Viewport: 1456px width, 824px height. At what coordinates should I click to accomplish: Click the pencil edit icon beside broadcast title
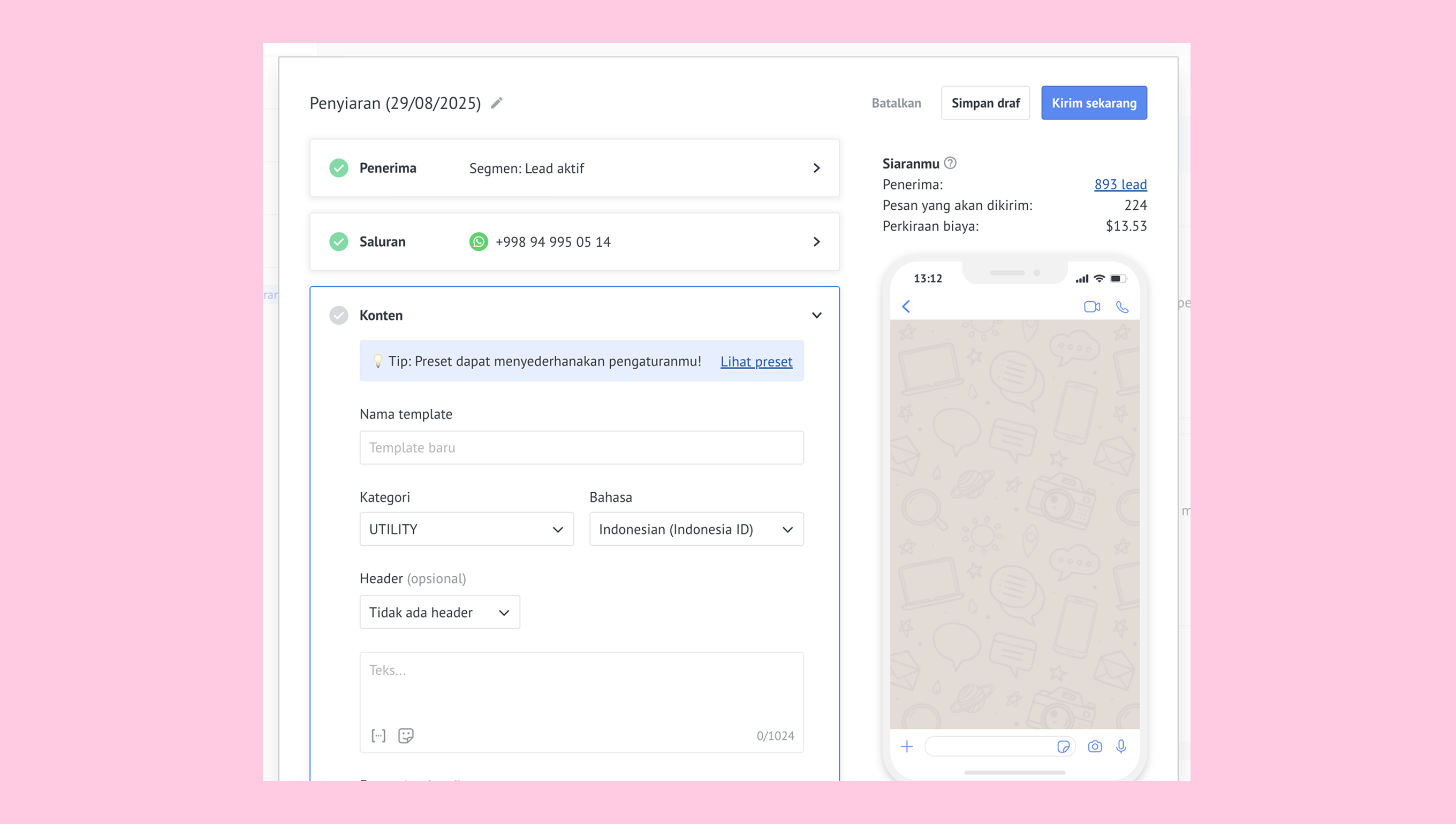[x=496, y=103]
